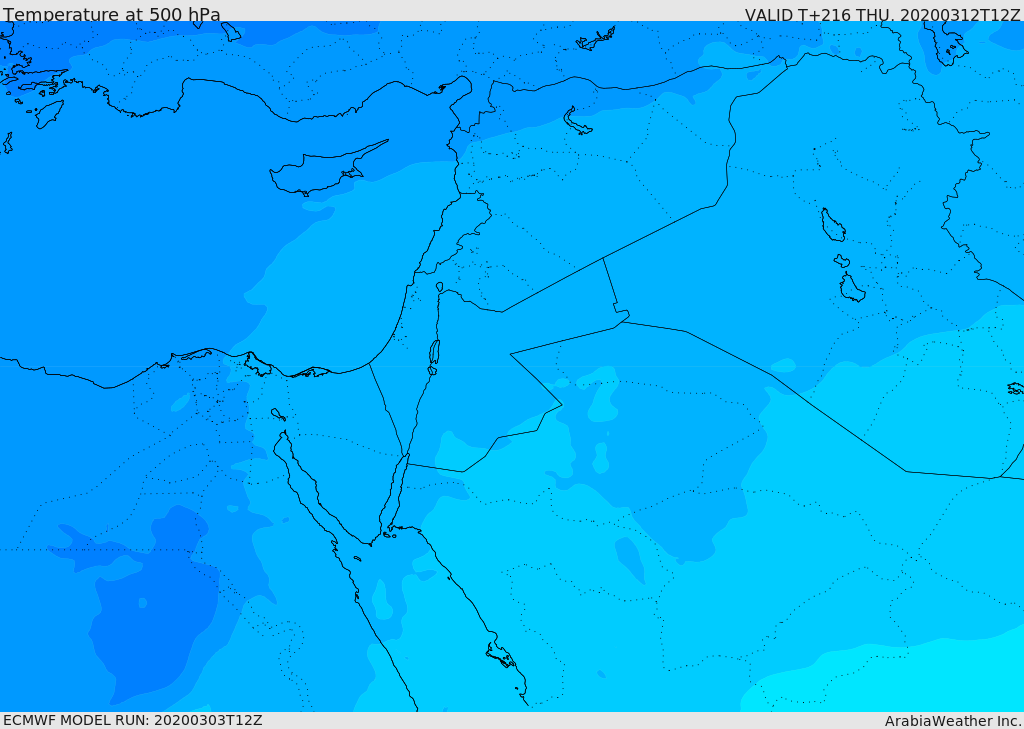Screen dimensions: 1024x729
Task: Click the 'Temperature at 500 hPa' title text
Action: coord(112,14)
